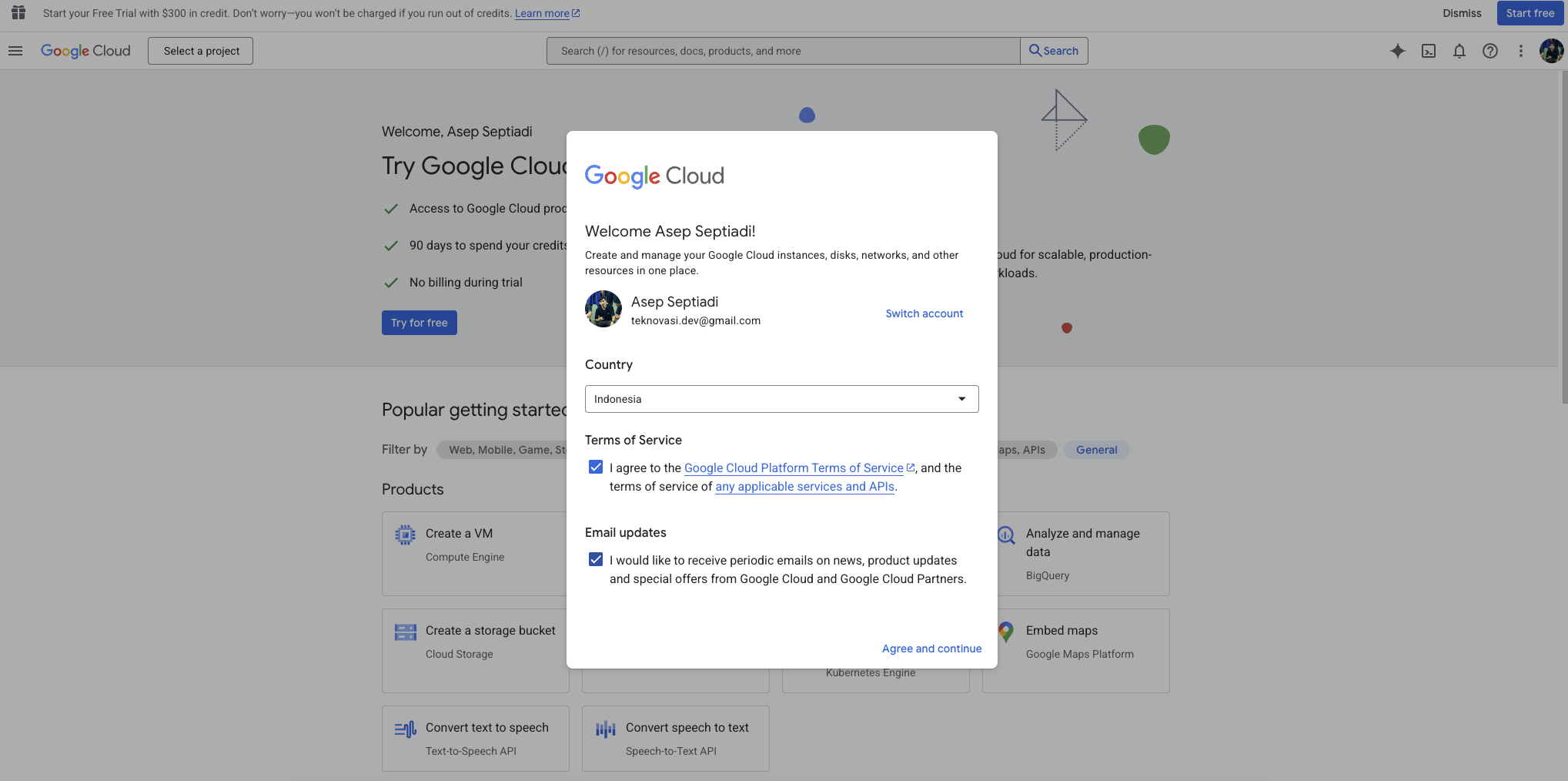The height and width of the screenshot is (781, 1568).
Task: Open the Embed maps card
Action: point(1084,651)
